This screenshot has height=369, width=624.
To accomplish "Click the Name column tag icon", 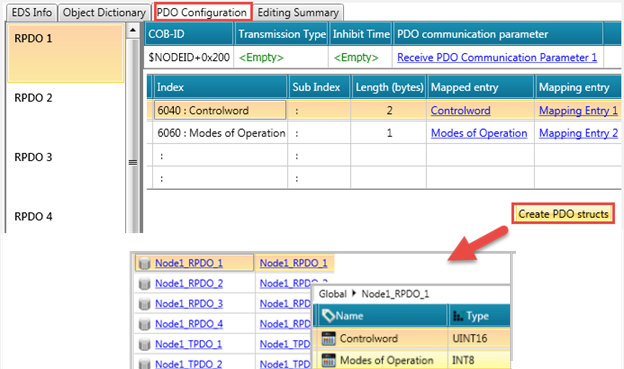I will (328, 316).
